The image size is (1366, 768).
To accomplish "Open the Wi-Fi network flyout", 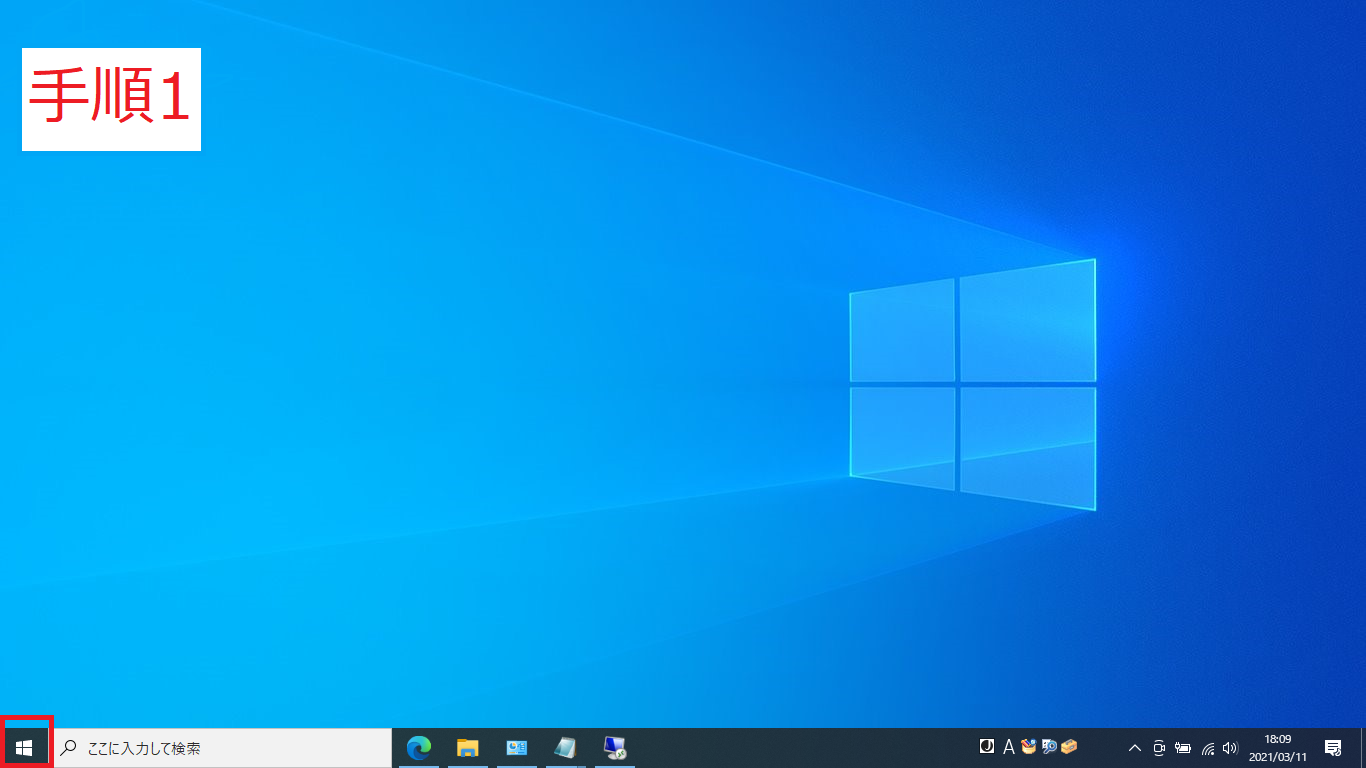I will coord(1208,747).
